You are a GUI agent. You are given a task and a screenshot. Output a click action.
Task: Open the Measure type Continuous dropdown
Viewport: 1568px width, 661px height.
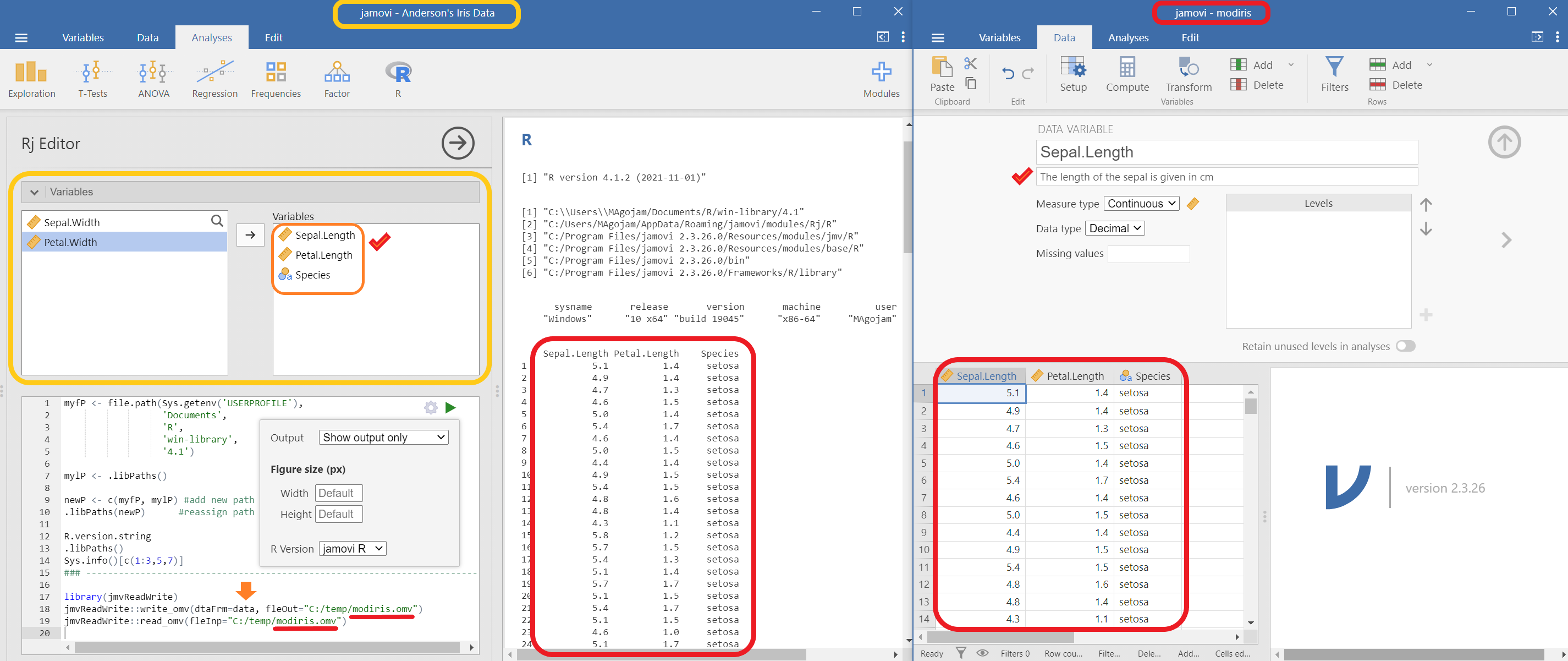pos(1141,204)
